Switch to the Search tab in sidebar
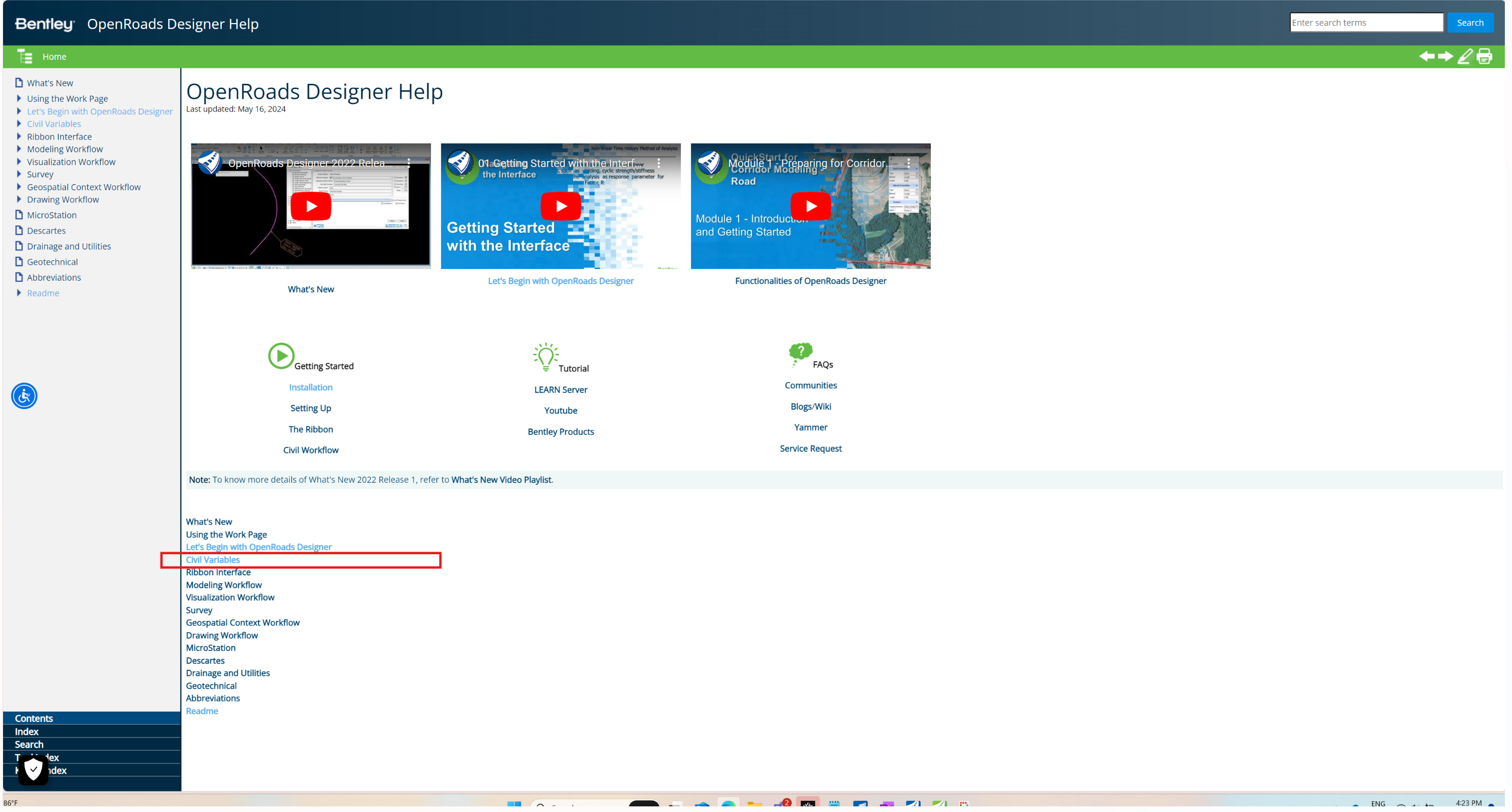Viewport: 1512px width, 812px height. [x=91, y=745]
